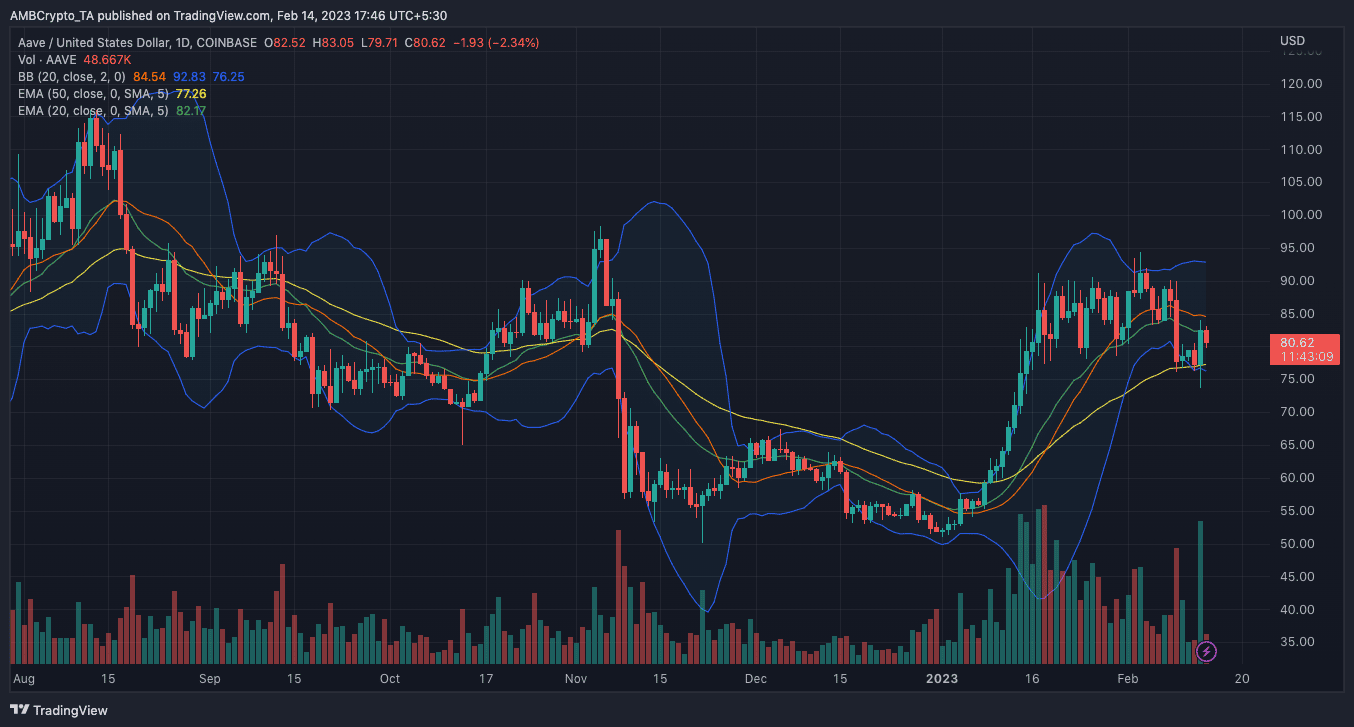
Task: Click the 100.00 price axis label
Action: click(1301, 215)
